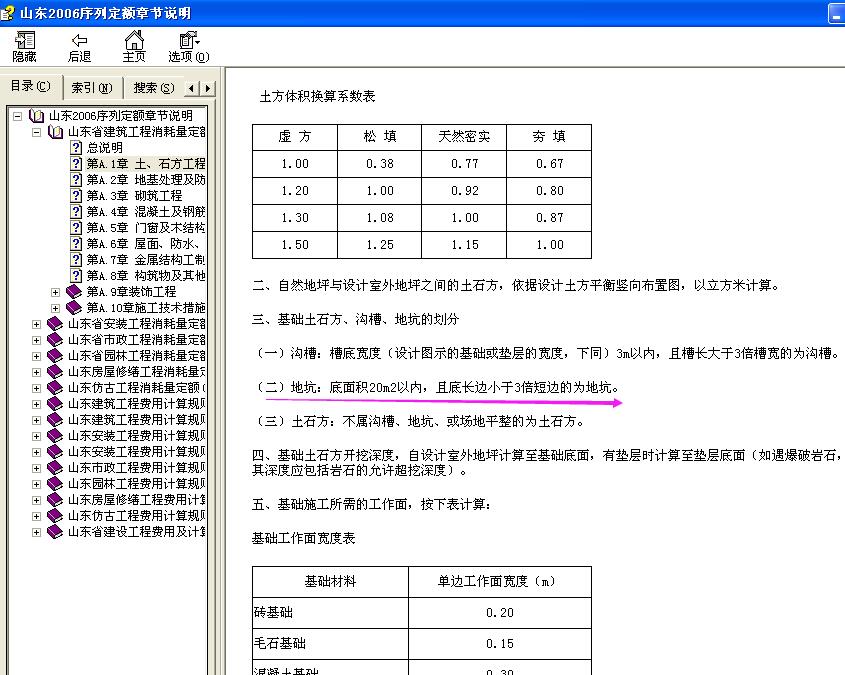Click the 夯填 table header cell
The width and height of the screenshot is (845, 675).
coord(549,137)
